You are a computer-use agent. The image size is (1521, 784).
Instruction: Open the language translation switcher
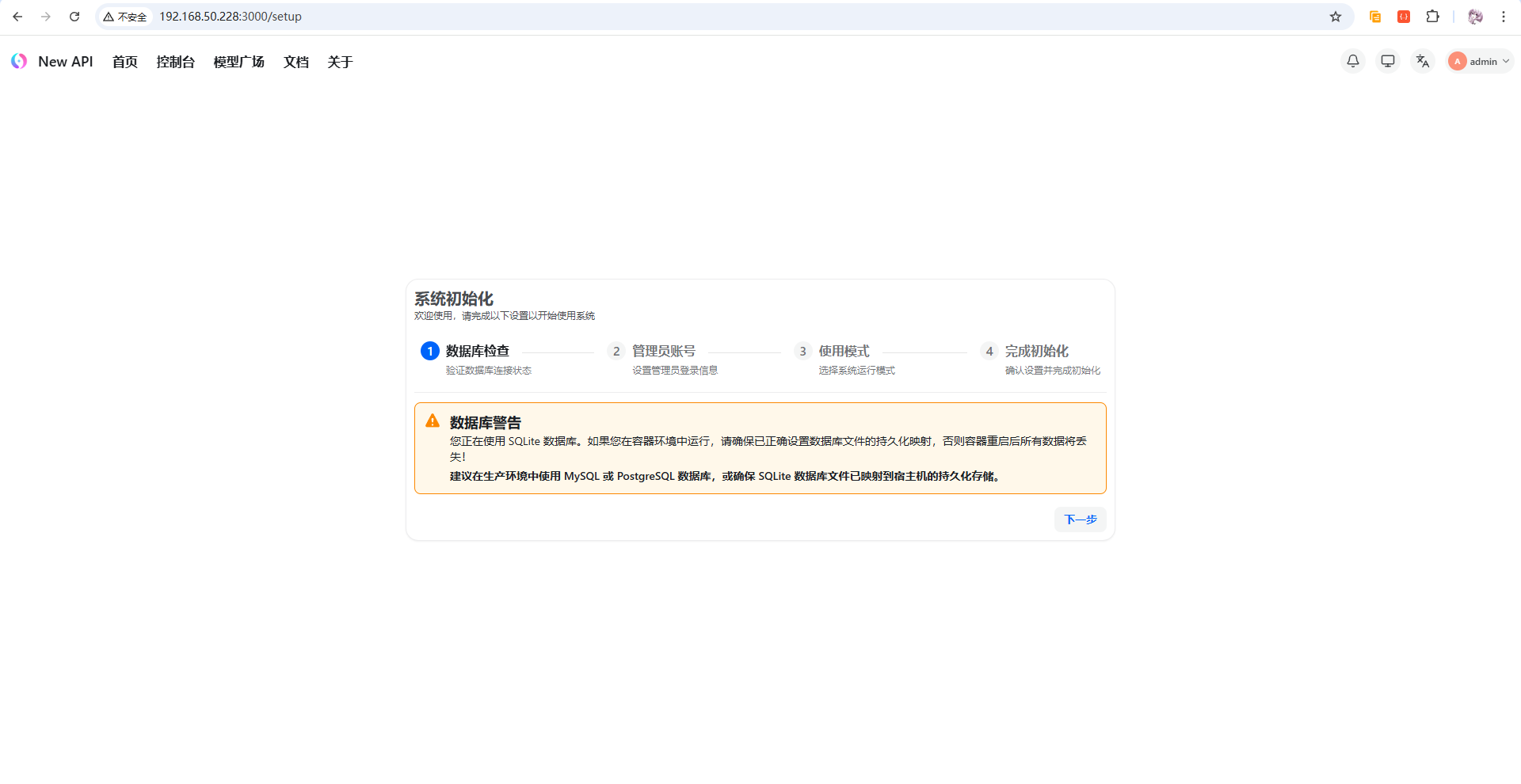coord(1423,61)
